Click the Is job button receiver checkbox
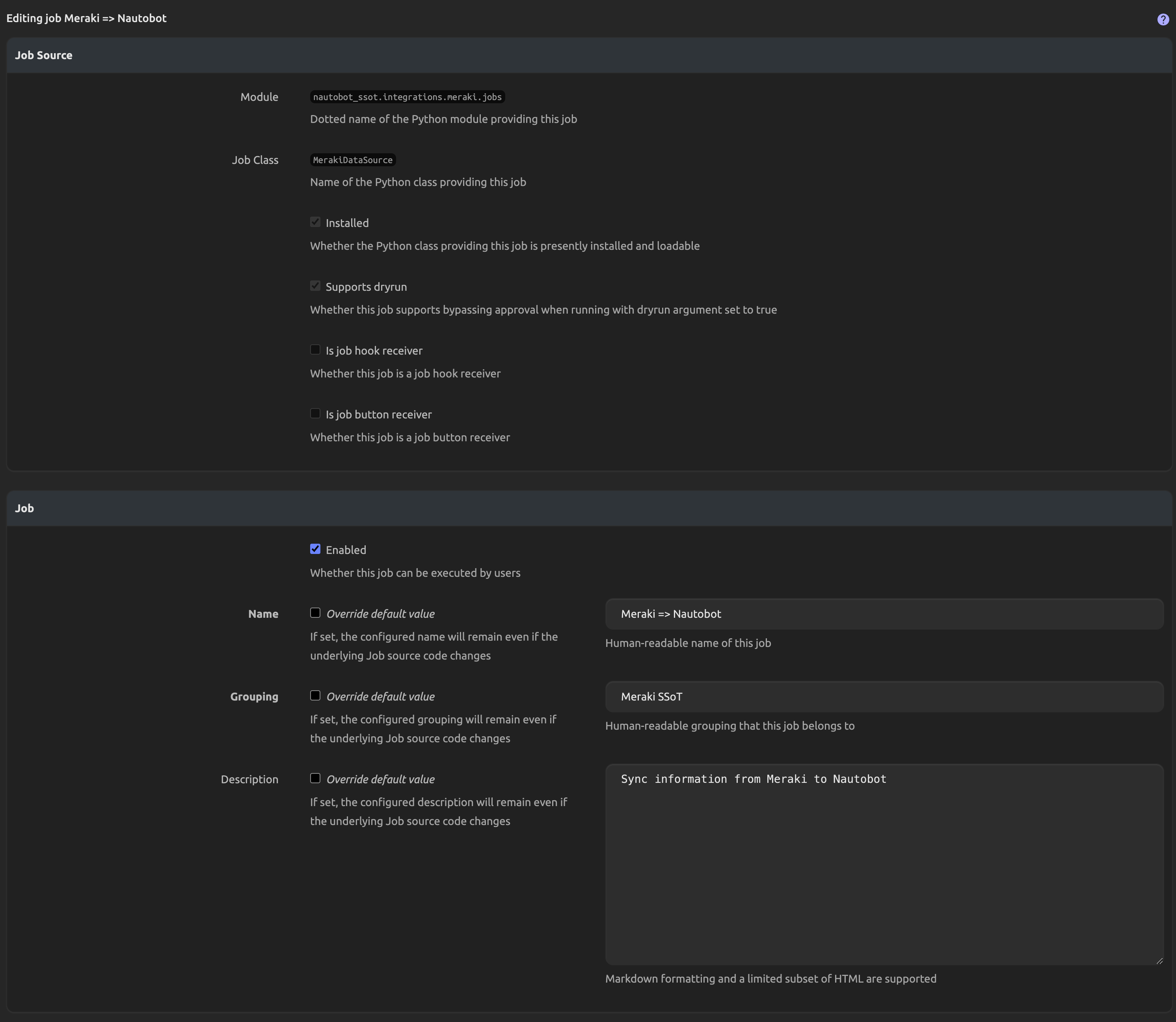 pyautogui.click(x=315, y=413)
